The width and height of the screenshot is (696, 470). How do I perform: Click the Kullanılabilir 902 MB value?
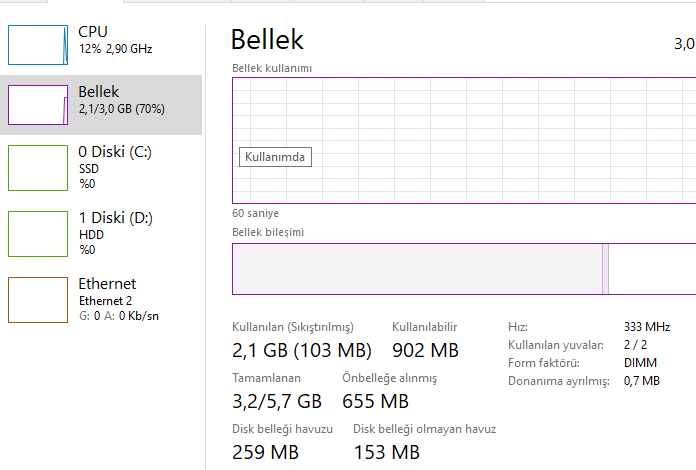tap(425, 350)
